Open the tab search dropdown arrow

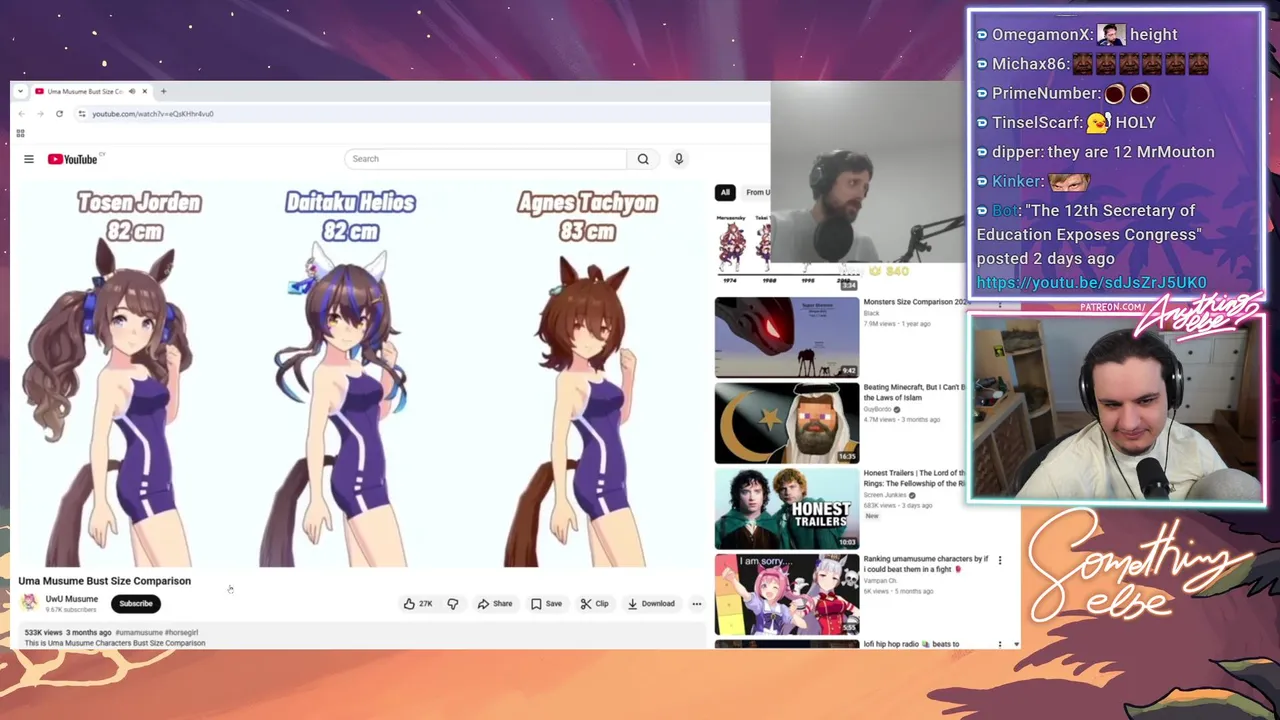coord(20,91)
